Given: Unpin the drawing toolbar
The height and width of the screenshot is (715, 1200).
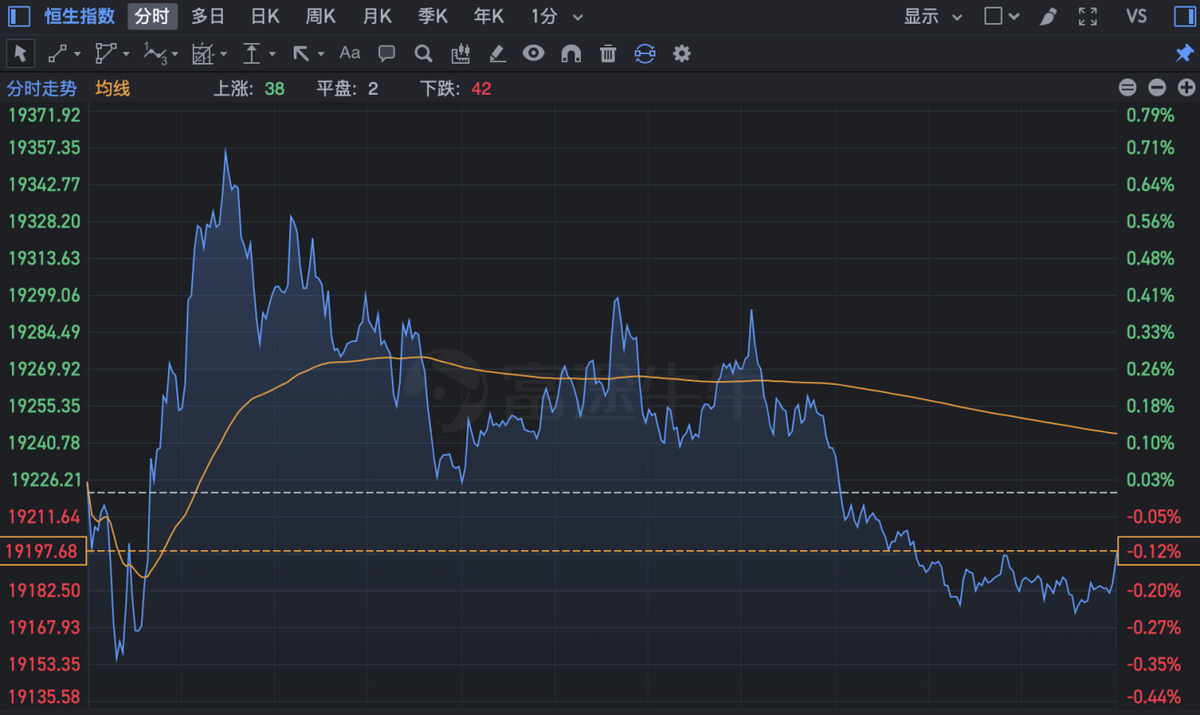Looking at the screenshot, I should coord(1184,53).
